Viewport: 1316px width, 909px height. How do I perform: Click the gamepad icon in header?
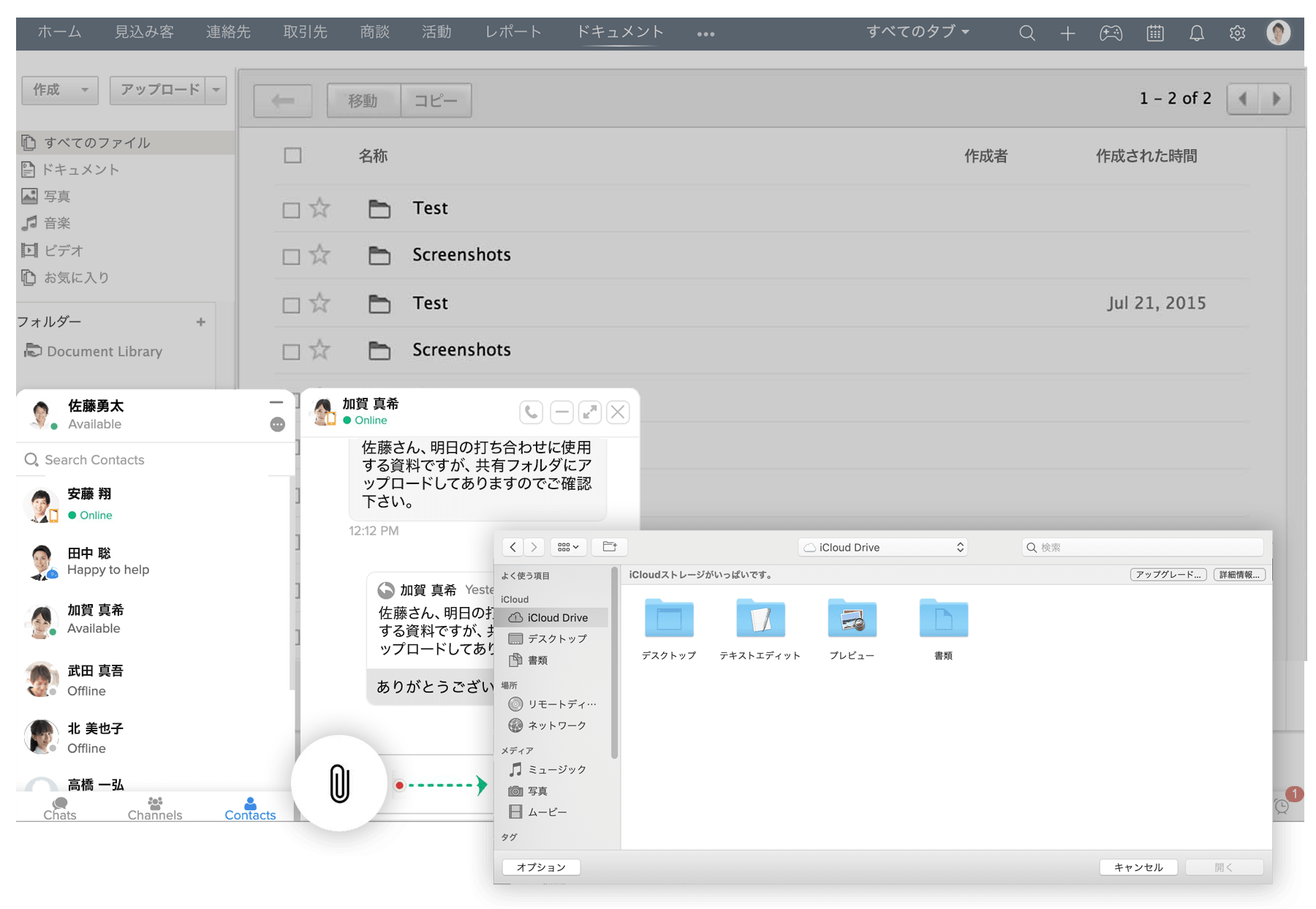tap(1111, 33)
